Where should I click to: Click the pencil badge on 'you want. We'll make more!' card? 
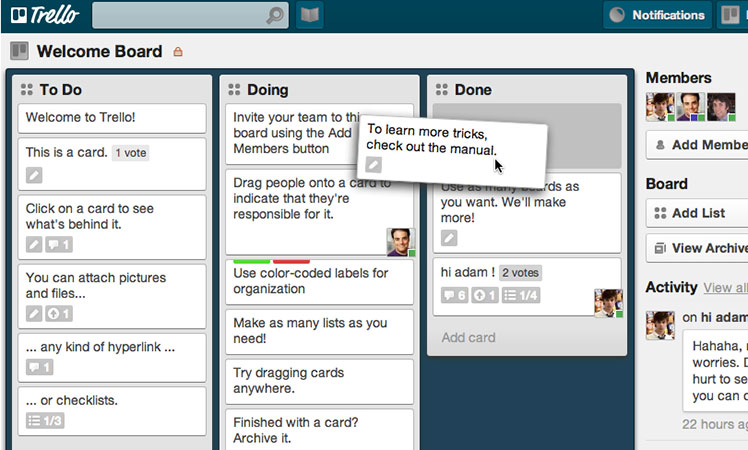449,238
